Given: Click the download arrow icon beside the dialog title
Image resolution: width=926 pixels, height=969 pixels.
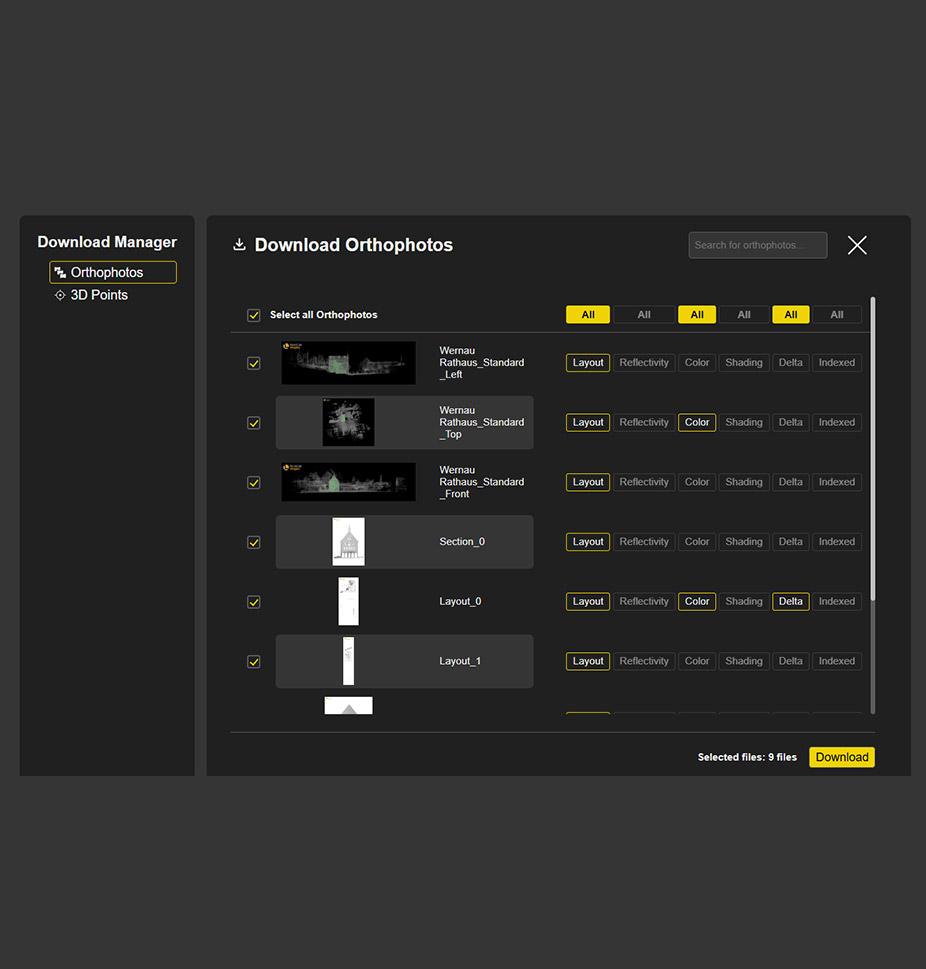Looking at the screenshot, I should tap(239, 244).
